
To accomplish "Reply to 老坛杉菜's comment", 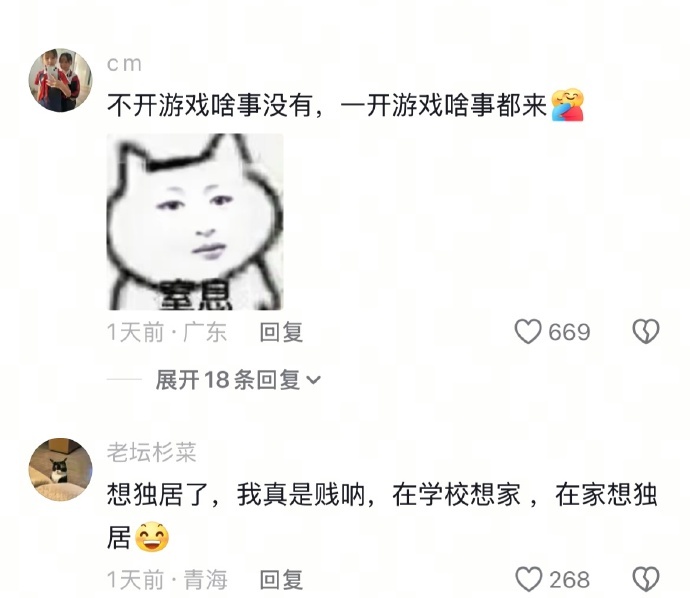I will coord(281,580).
